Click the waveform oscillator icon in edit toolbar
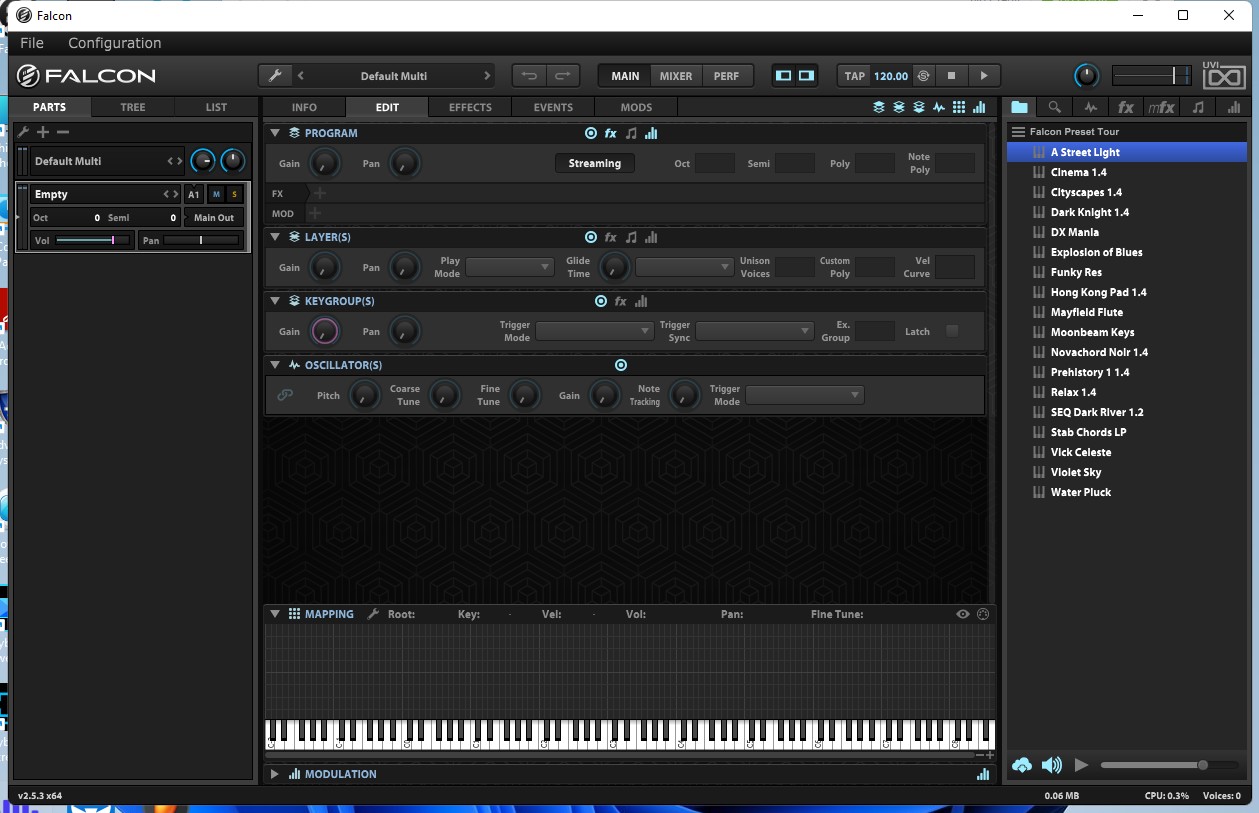Screen dimensions: 1259x813 click(x=939, y=107)
